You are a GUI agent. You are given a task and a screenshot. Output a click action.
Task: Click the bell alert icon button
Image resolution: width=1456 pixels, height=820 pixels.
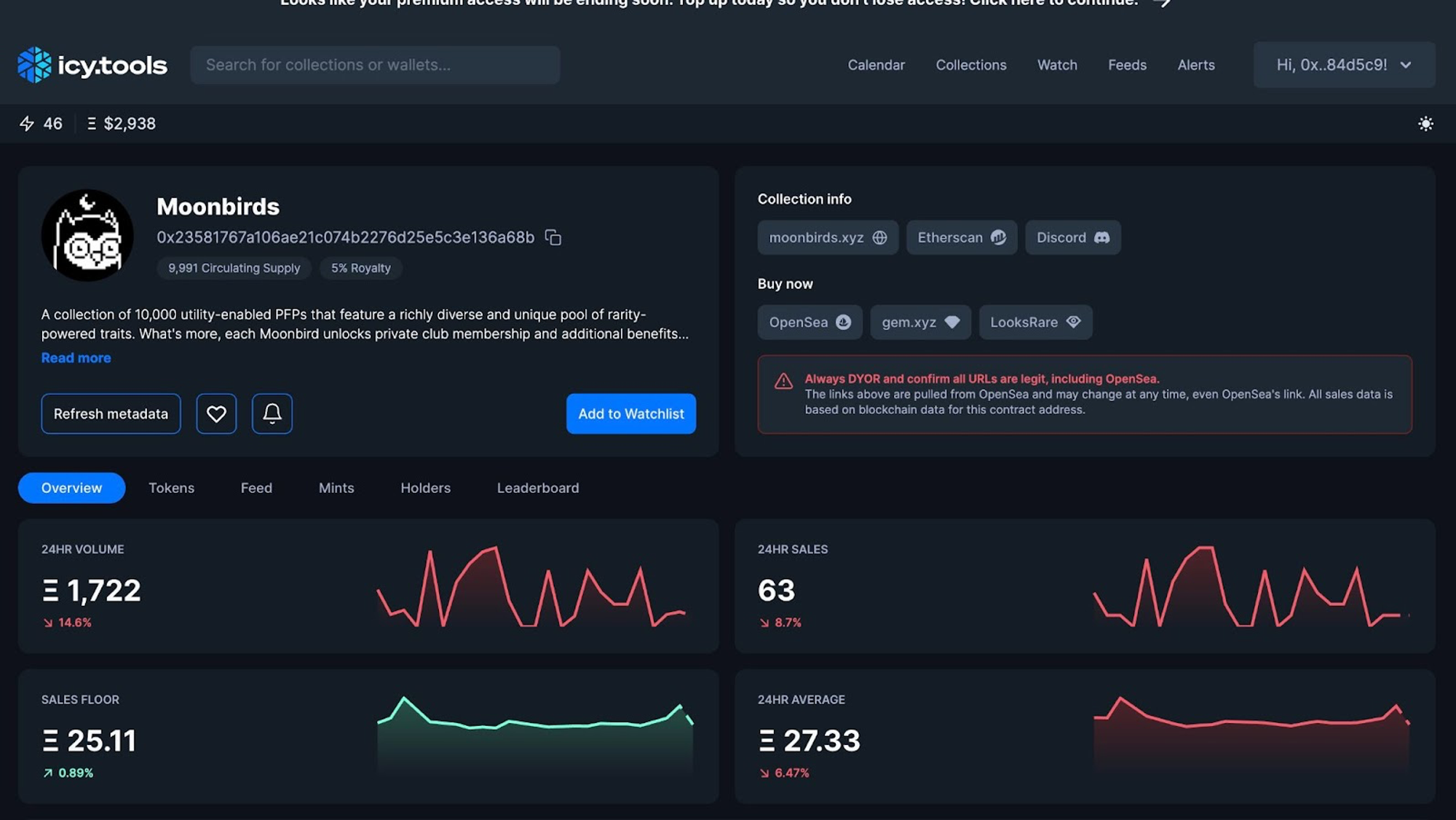point(272,414)
